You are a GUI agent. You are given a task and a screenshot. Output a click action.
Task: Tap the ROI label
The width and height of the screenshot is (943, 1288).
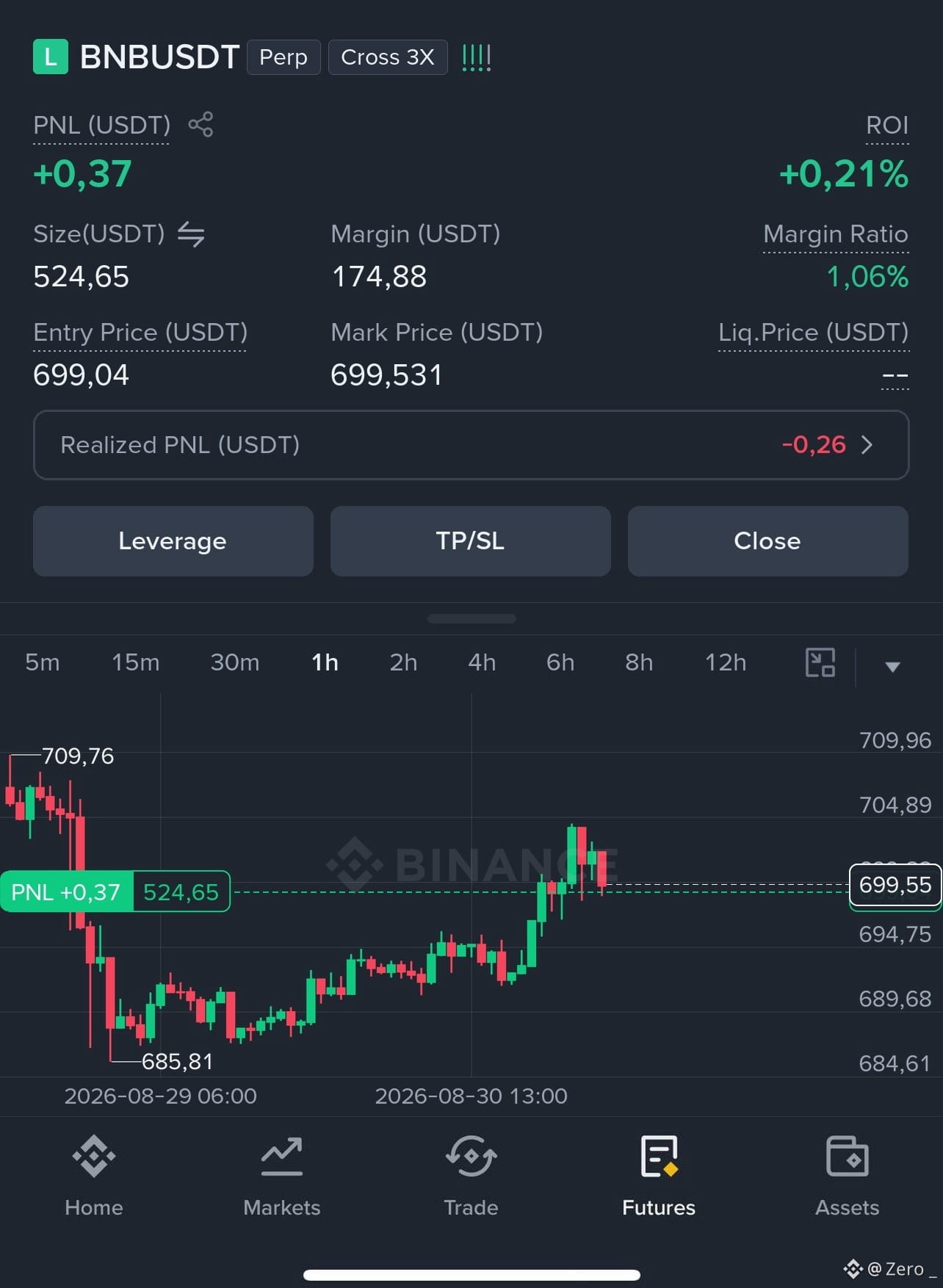[x=887, y=126]
